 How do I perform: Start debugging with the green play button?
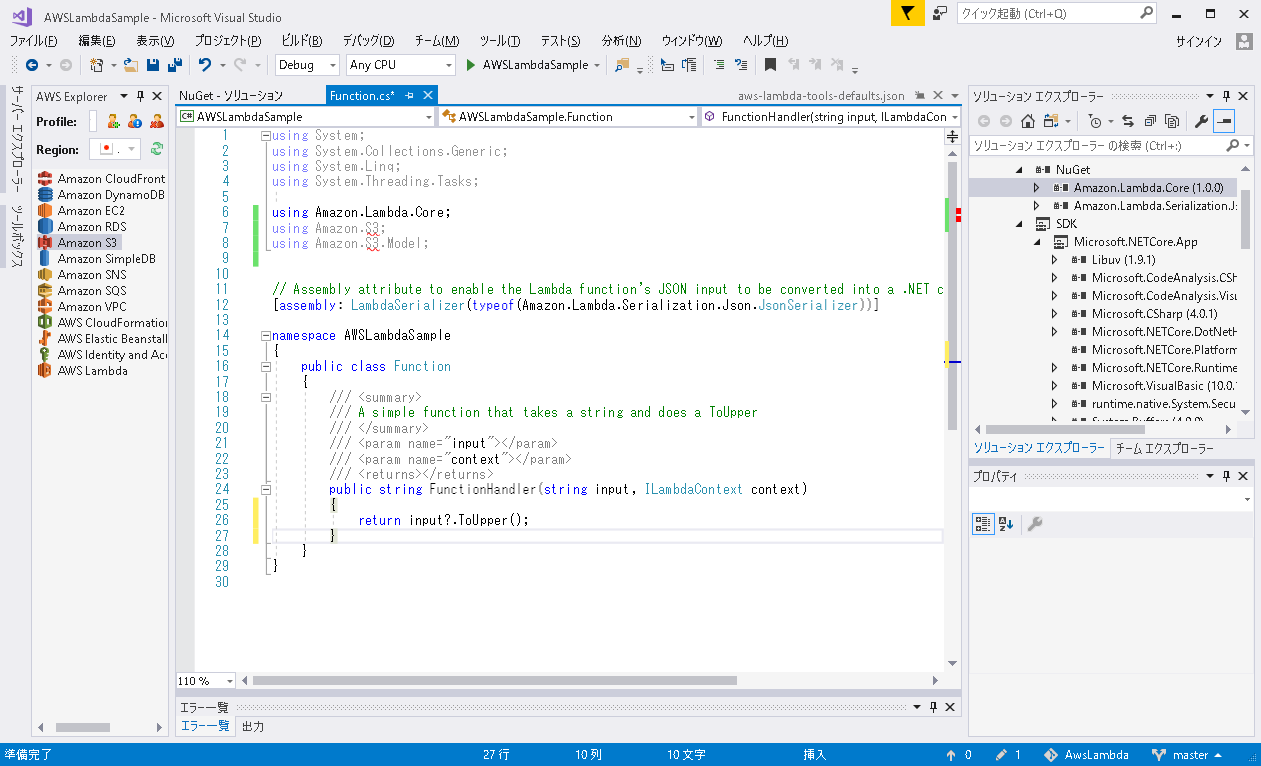[x=472, y=65]
